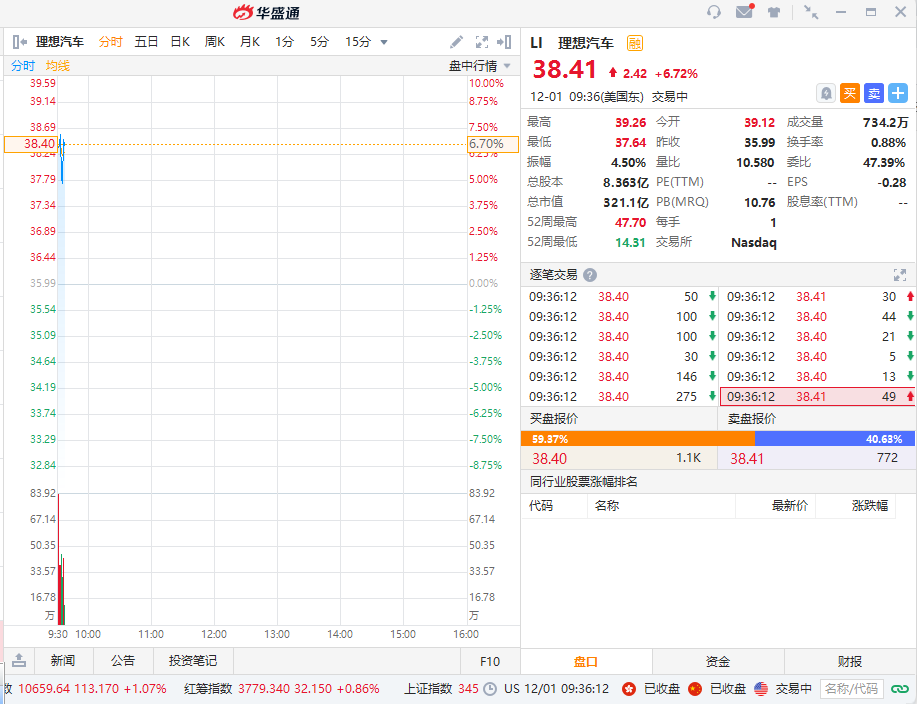The width and height of the screenshot is (917, 704).
Task: Expand the 逐笔交易 tick trade panel
Action: tap(899, 275)
